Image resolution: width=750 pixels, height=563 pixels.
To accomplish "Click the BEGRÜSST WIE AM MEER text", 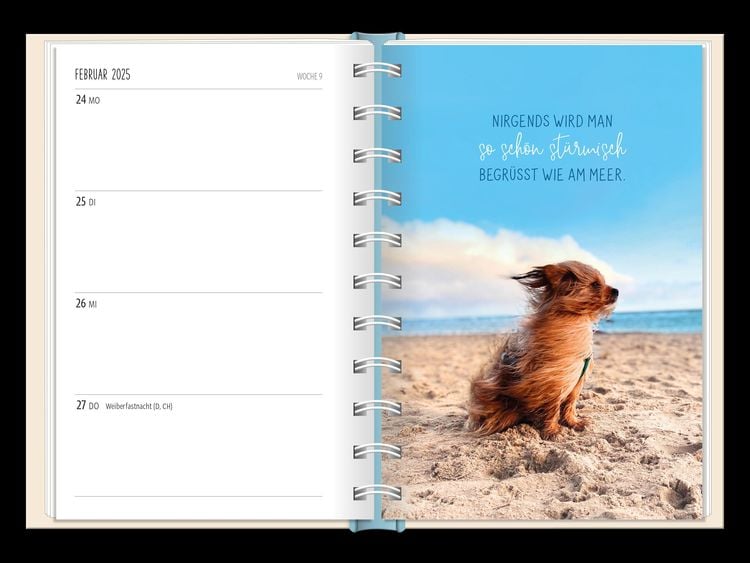I will [551, 176].
